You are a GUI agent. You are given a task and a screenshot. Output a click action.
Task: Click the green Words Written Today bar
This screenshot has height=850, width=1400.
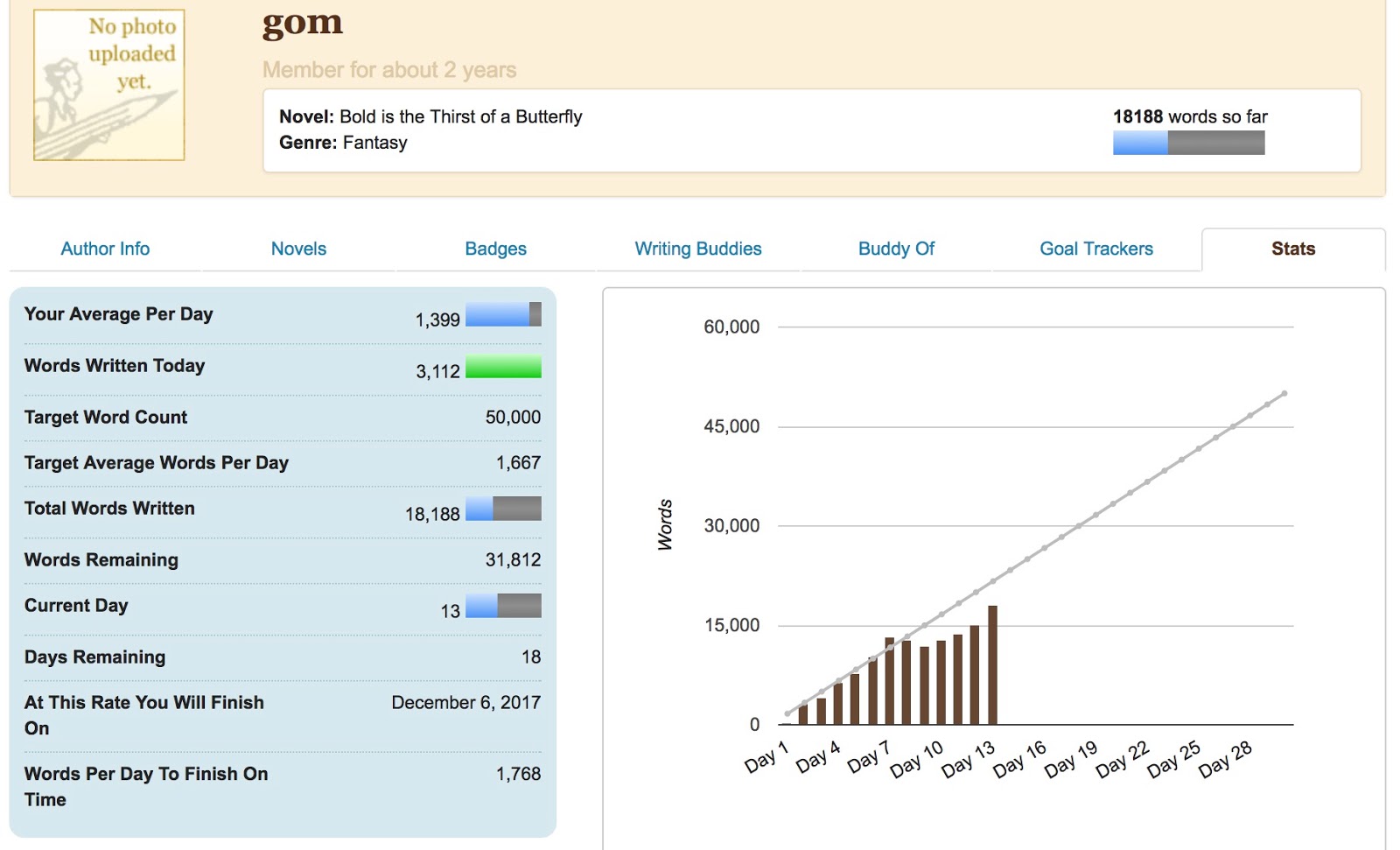tap(503, 367)
